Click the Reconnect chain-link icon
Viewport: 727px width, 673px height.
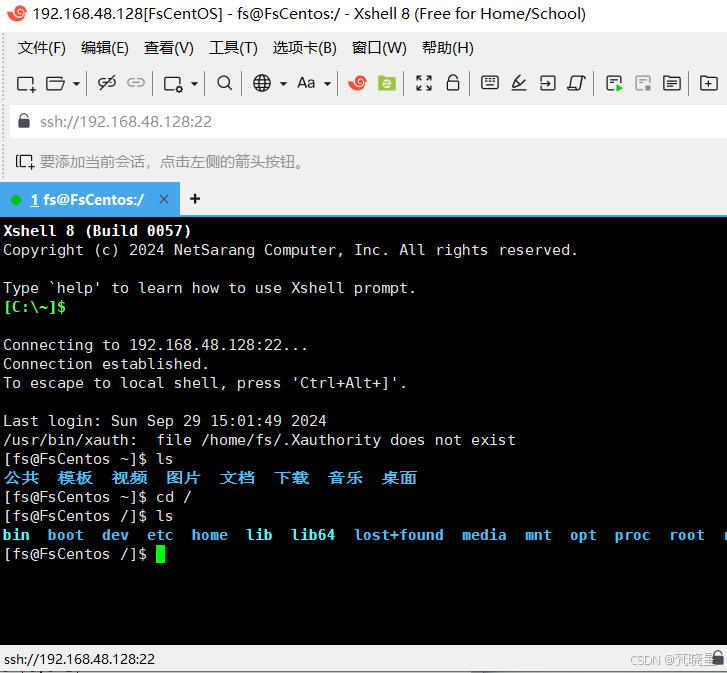coord(136,83)
